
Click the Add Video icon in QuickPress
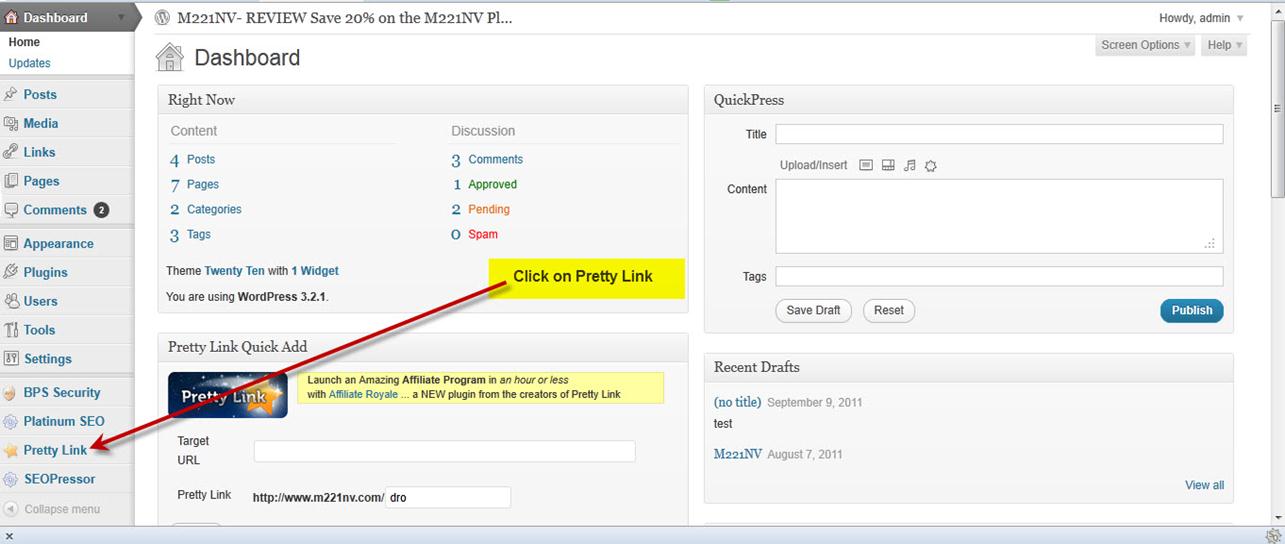pos(888,165)
